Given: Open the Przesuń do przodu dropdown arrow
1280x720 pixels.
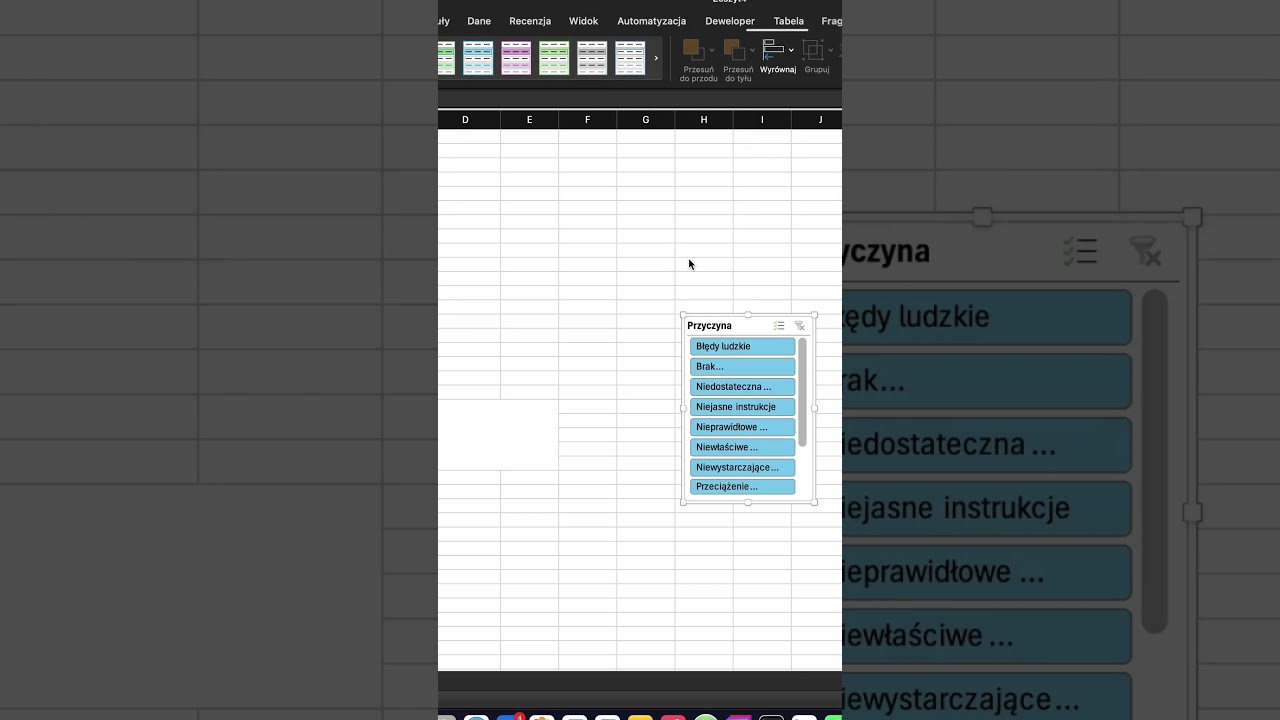Looking at the screenshot, I should [x=711, y=50].
